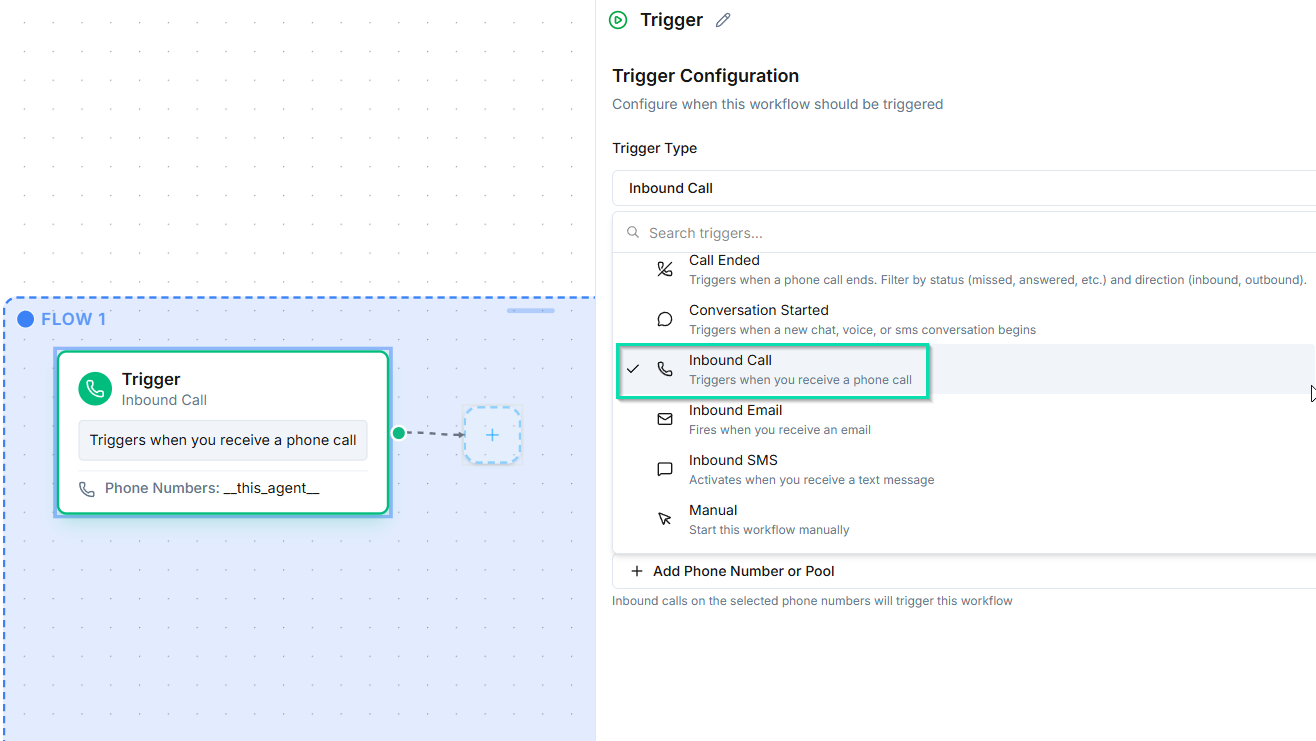Open the Trigger Type dropdown showing Inbound Call
The width and height of the screenshot is (1316, 741).
pos(960,188)
